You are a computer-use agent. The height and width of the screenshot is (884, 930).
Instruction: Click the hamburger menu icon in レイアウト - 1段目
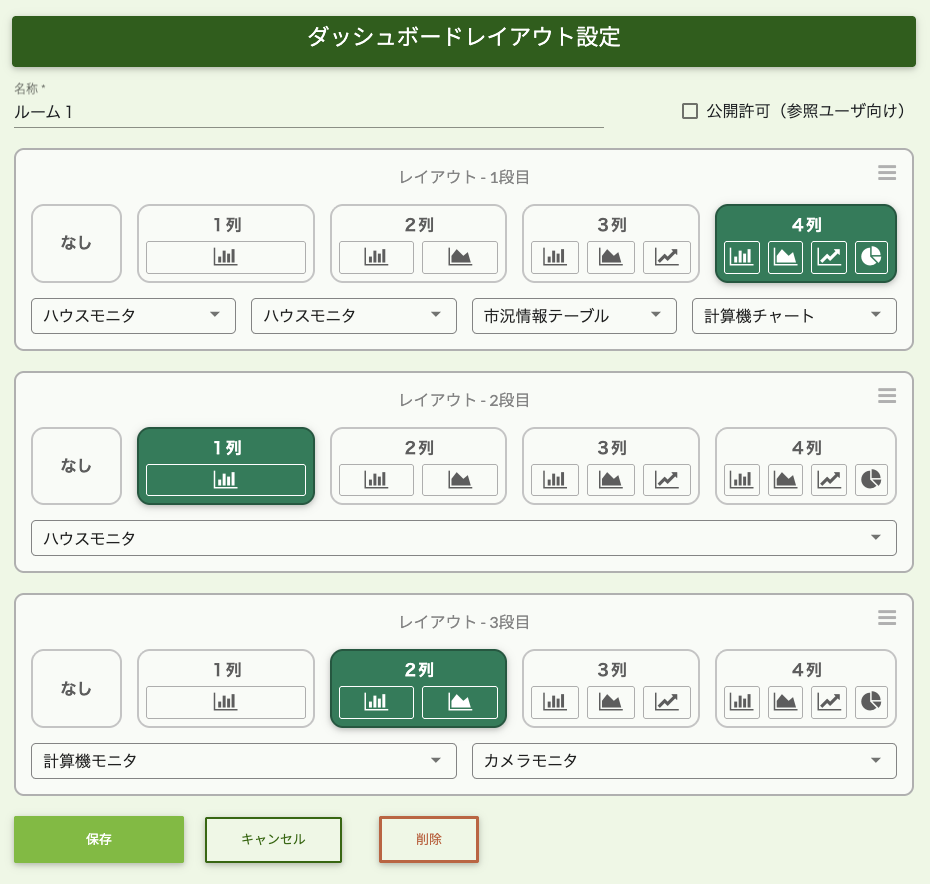coord(886,173)
